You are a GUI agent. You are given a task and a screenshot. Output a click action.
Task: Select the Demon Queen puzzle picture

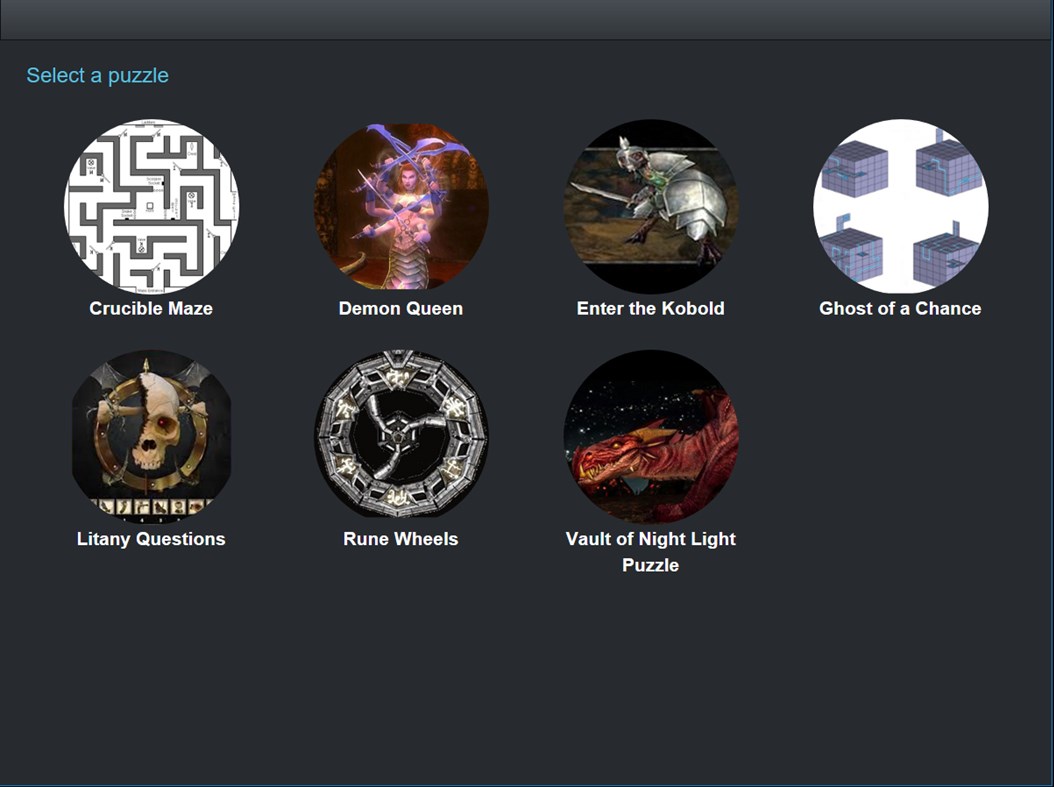point(401,206)
